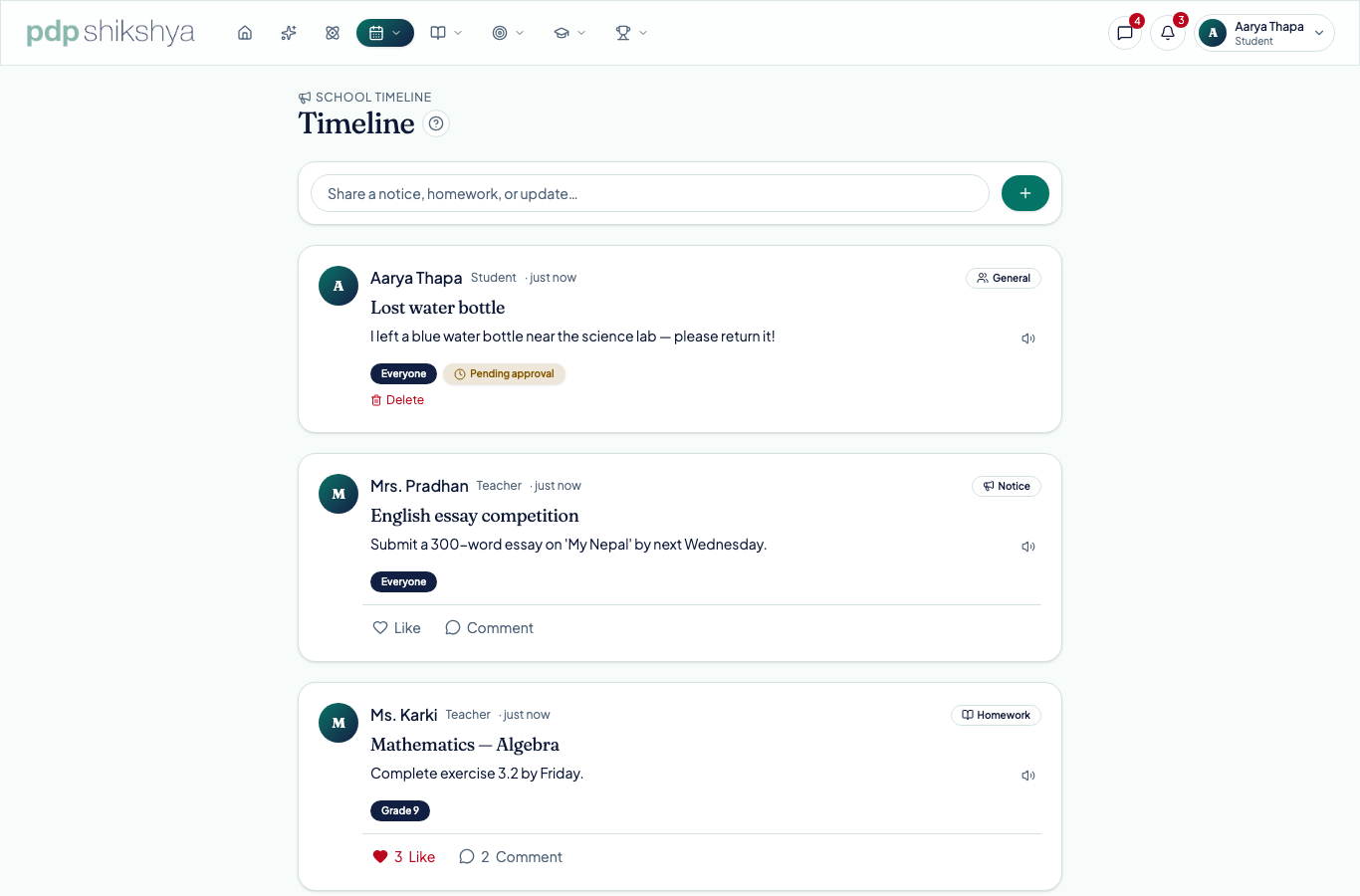Click the General tag on Aarya's post
1360x896 pixels.
(1004, 278)
